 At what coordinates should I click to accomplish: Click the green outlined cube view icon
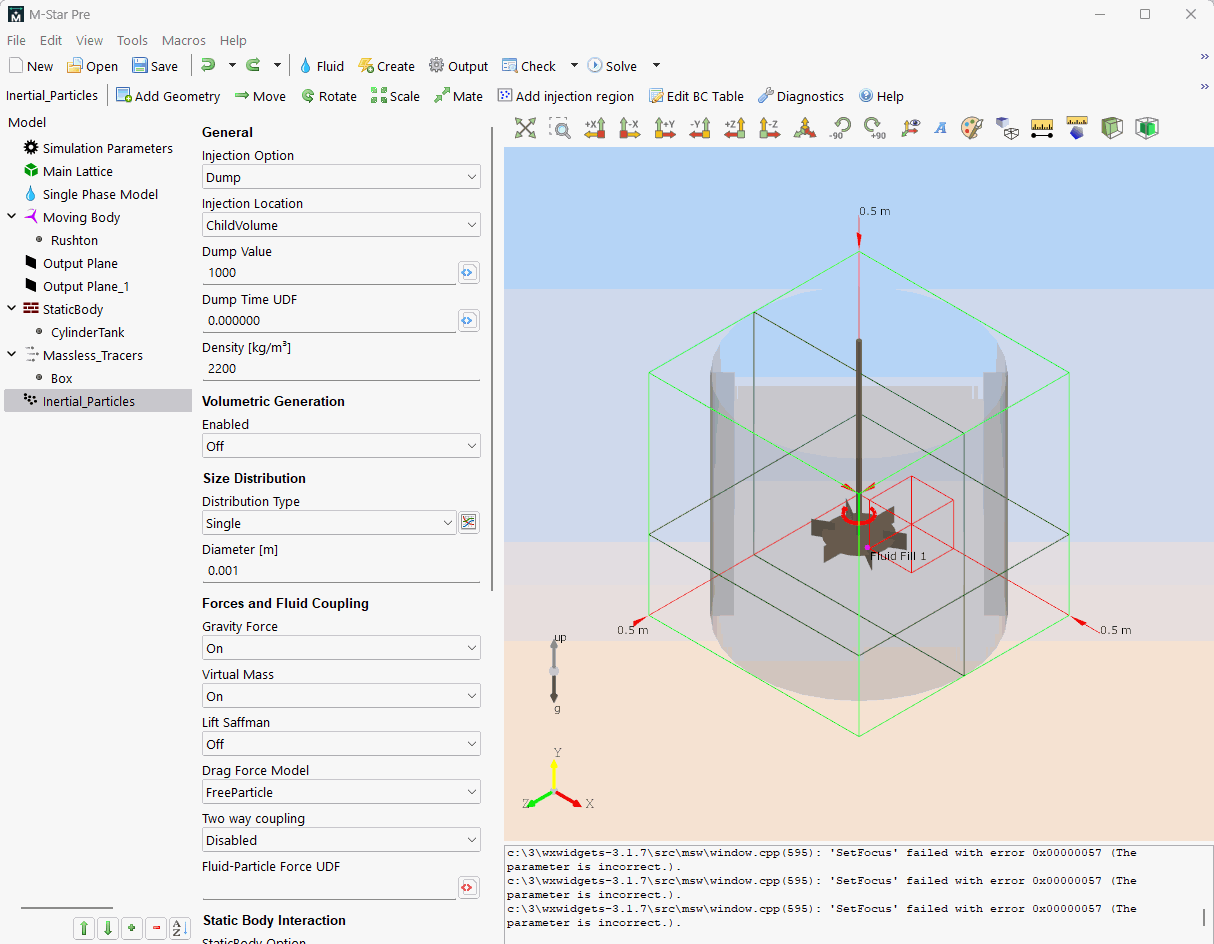click(x=1112, y=127)
